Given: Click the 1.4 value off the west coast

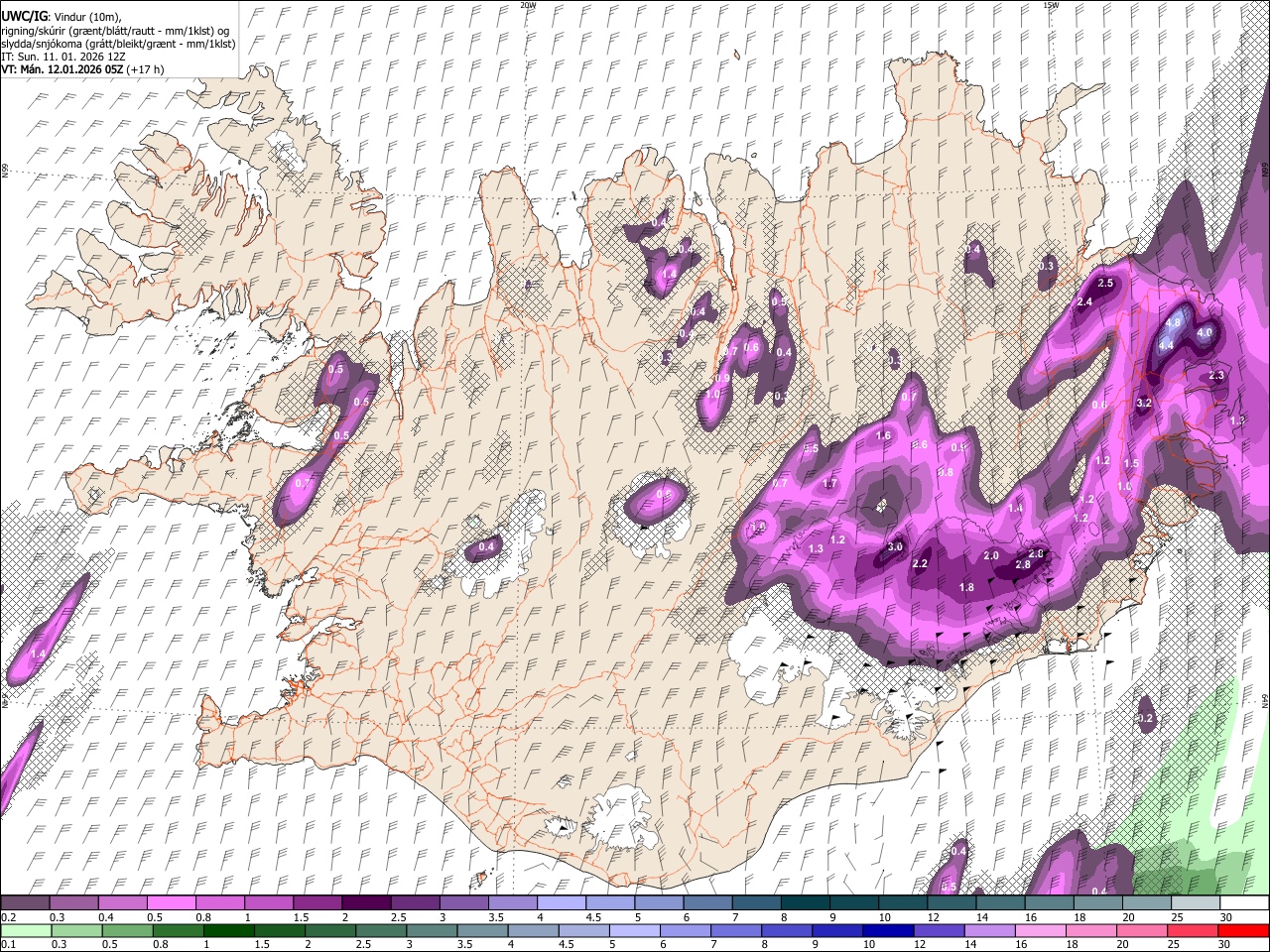Looking at the screenshot, I should 38,654.
